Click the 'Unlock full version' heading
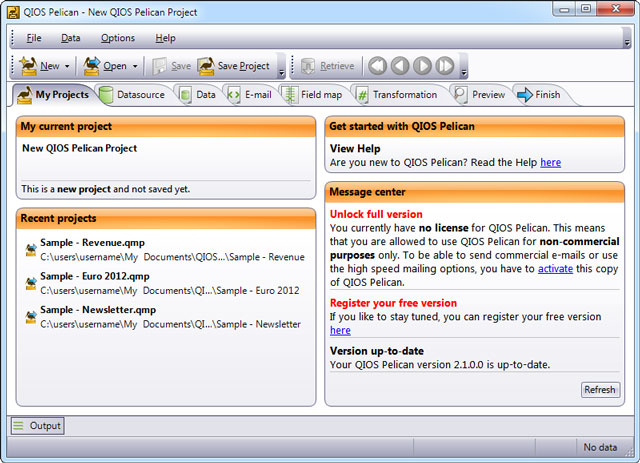The height and width of the screenshot is (463, 640). (376, 214)
